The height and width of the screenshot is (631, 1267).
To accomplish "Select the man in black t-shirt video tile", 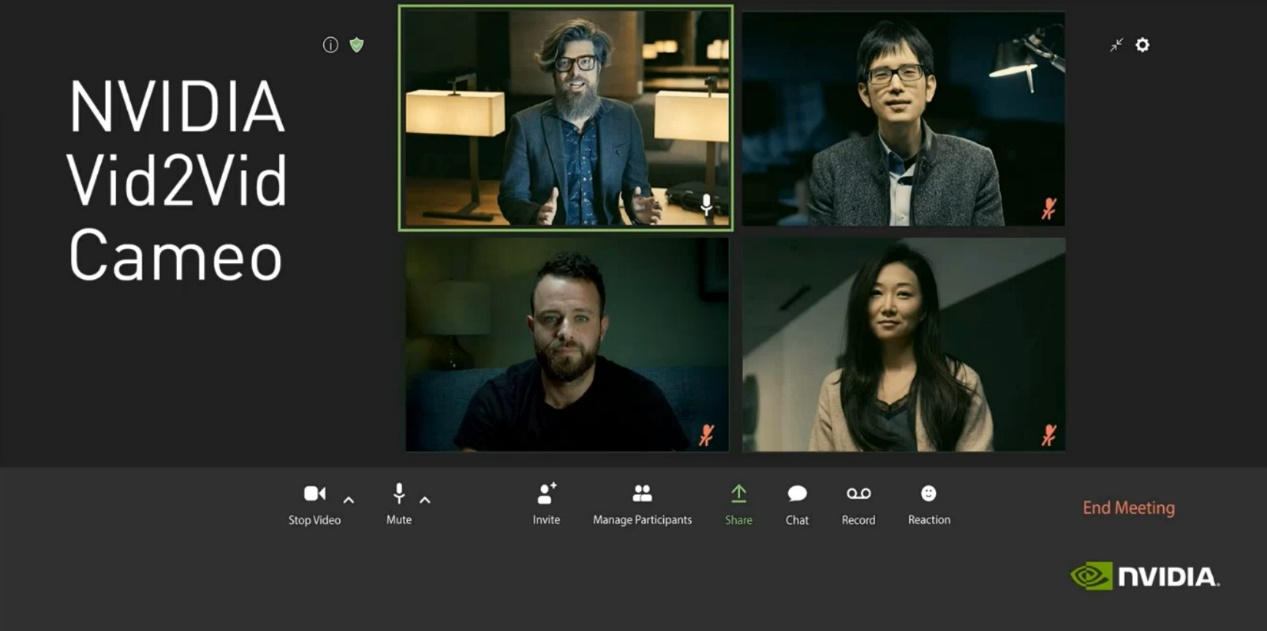I will [567, 344].
